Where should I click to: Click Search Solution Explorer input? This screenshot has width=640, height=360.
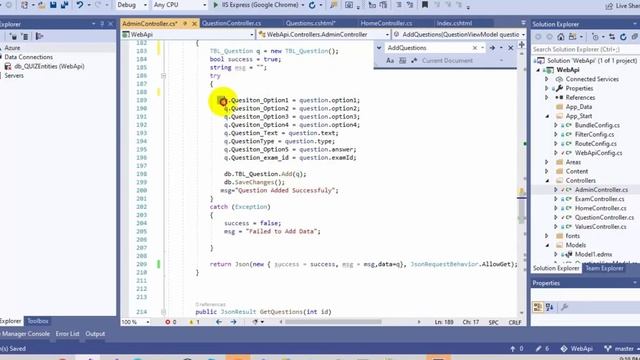[584, 49]
